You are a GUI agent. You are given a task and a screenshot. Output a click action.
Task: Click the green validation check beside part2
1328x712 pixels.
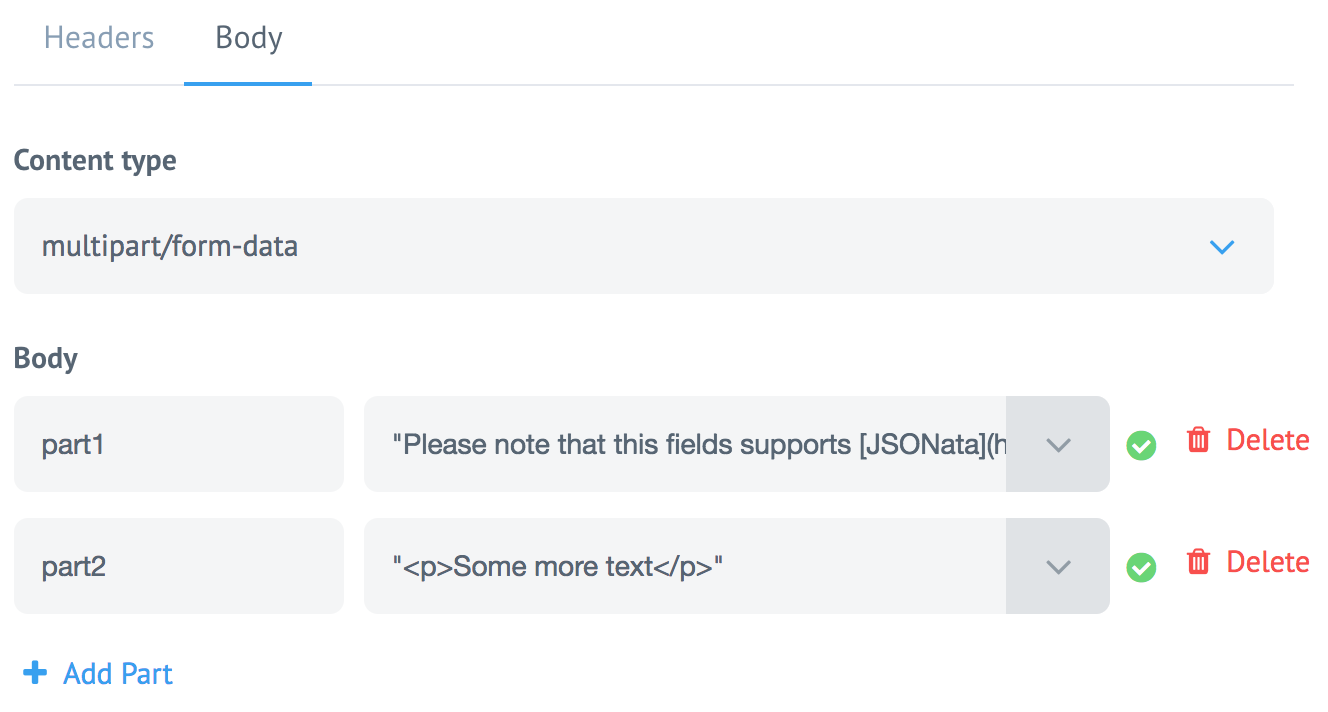[1141, 567]
